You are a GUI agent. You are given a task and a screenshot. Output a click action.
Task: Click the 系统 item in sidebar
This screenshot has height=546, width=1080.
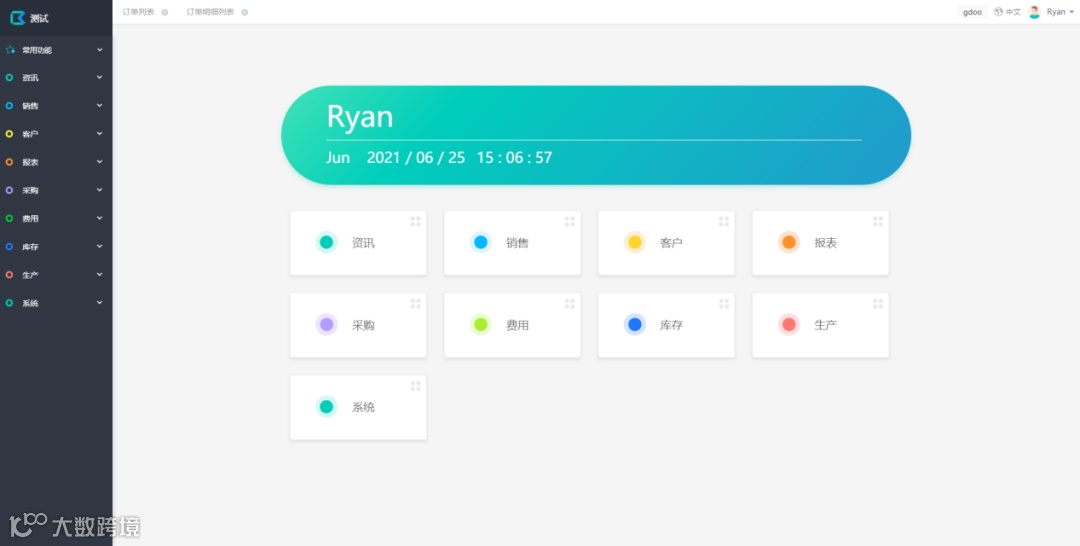point(30,303)
